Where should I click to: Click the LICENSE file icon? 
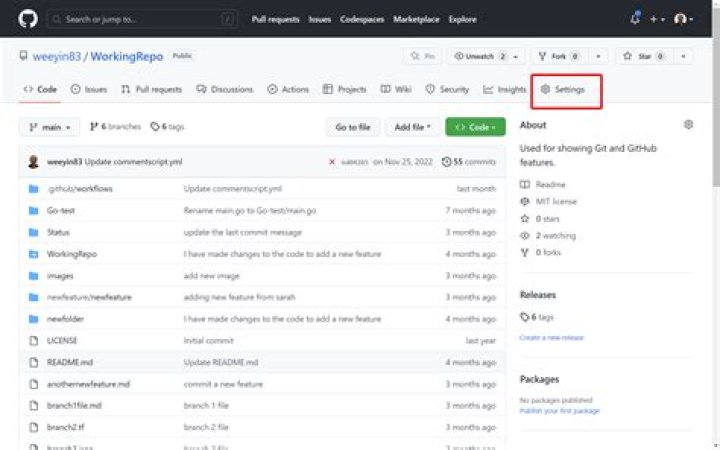click(34, 340)
